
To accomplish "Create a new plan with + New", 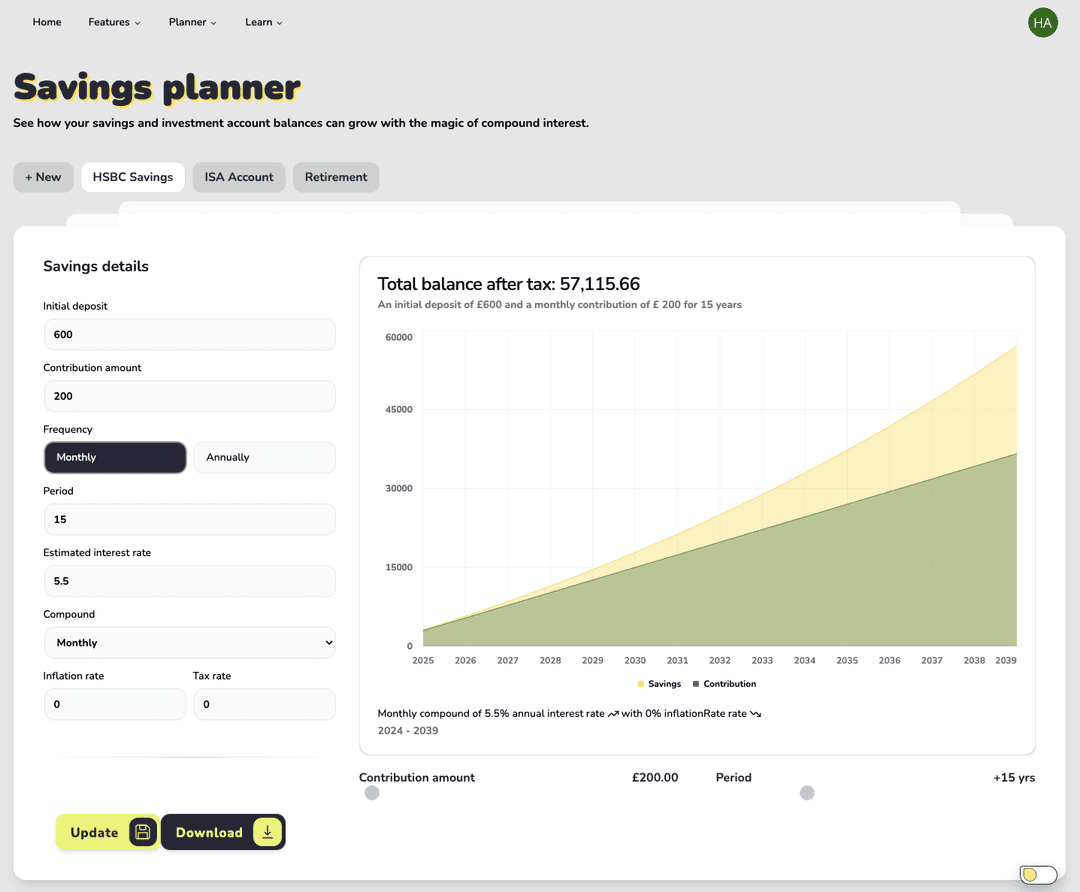I will [43, 177].
